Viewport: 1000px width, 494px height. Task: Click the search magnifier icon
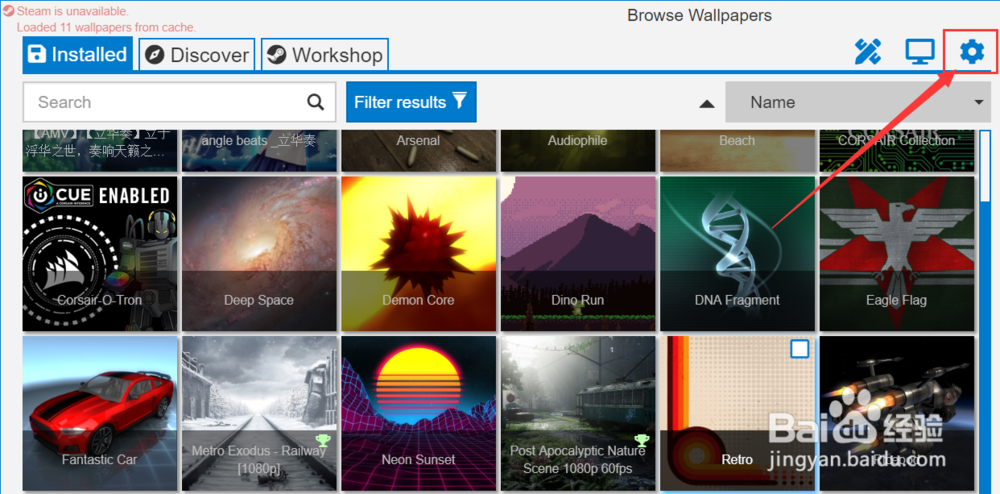tap(316, 102)
